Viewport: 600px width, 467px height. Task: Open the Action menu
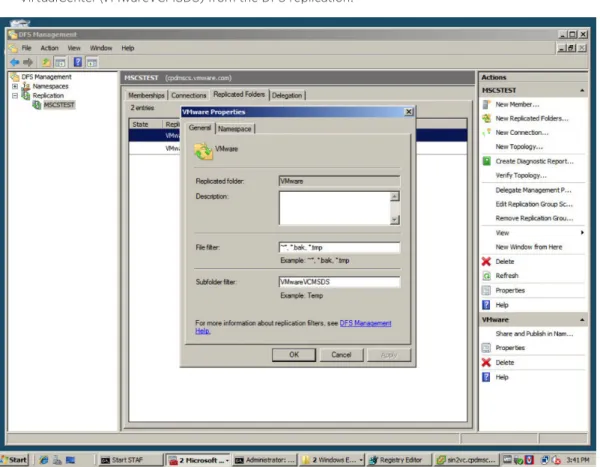coord(49,48)
